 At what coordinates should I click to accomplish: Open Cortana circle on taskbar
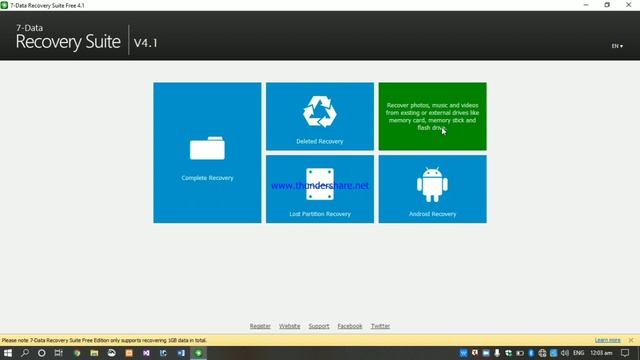(x=42, y=353)
